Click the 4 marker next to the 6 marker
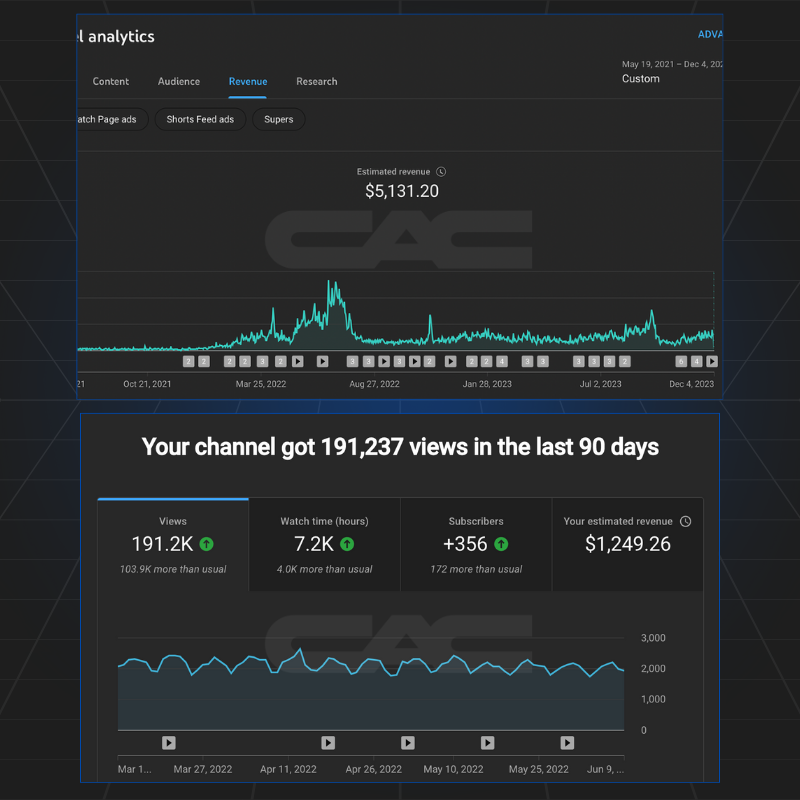This screenshot has height=800, width=800. click(696, 361)
